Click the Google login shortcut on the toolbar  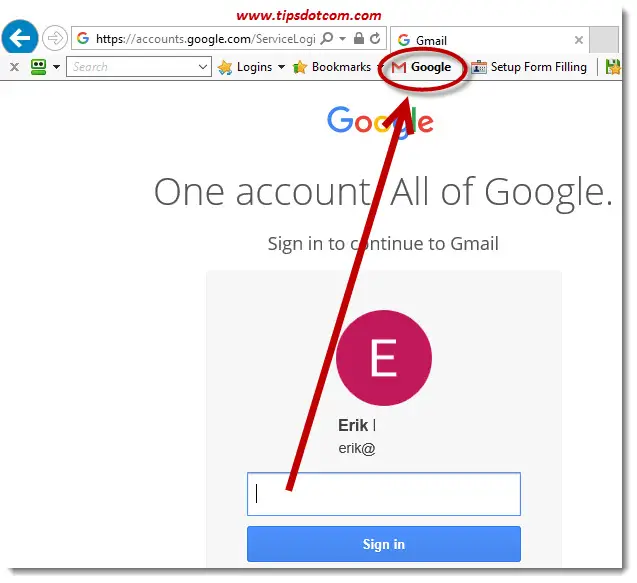click(x=421, y=67)
